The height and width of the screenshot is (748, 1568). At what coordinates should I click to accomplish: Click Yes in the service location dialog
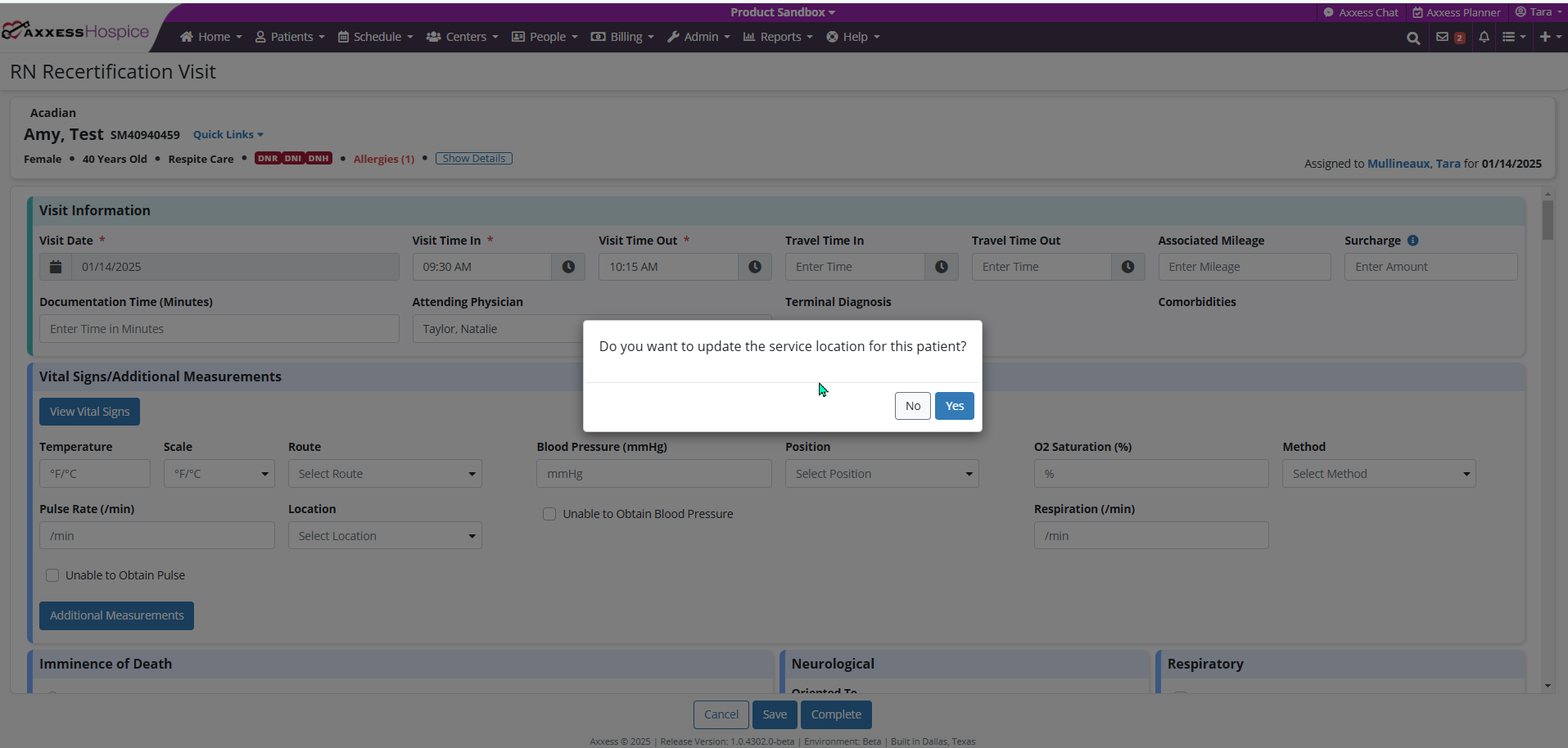954,406
